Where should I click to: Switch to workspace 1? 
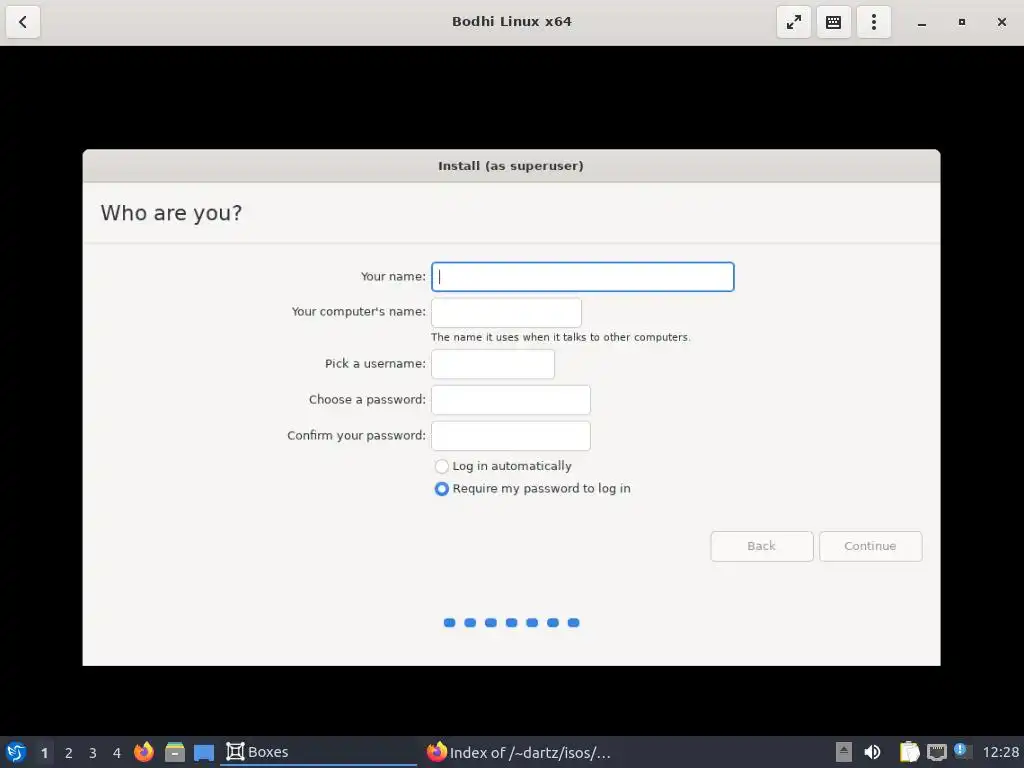pyautogui.click(x=44, y=753)
